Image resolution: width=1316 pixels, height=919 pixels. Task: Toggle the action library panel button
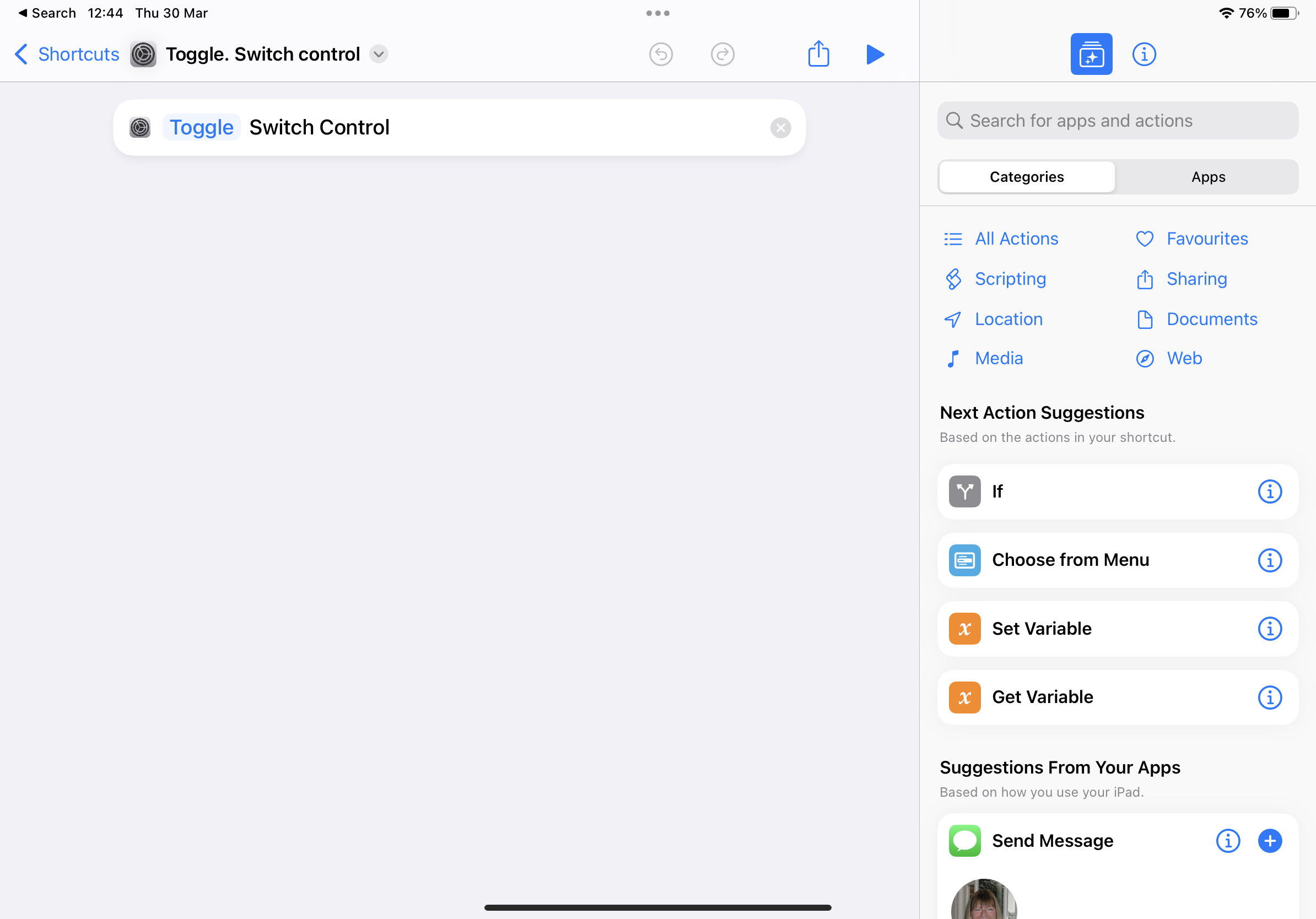(x=1091, y=55)
